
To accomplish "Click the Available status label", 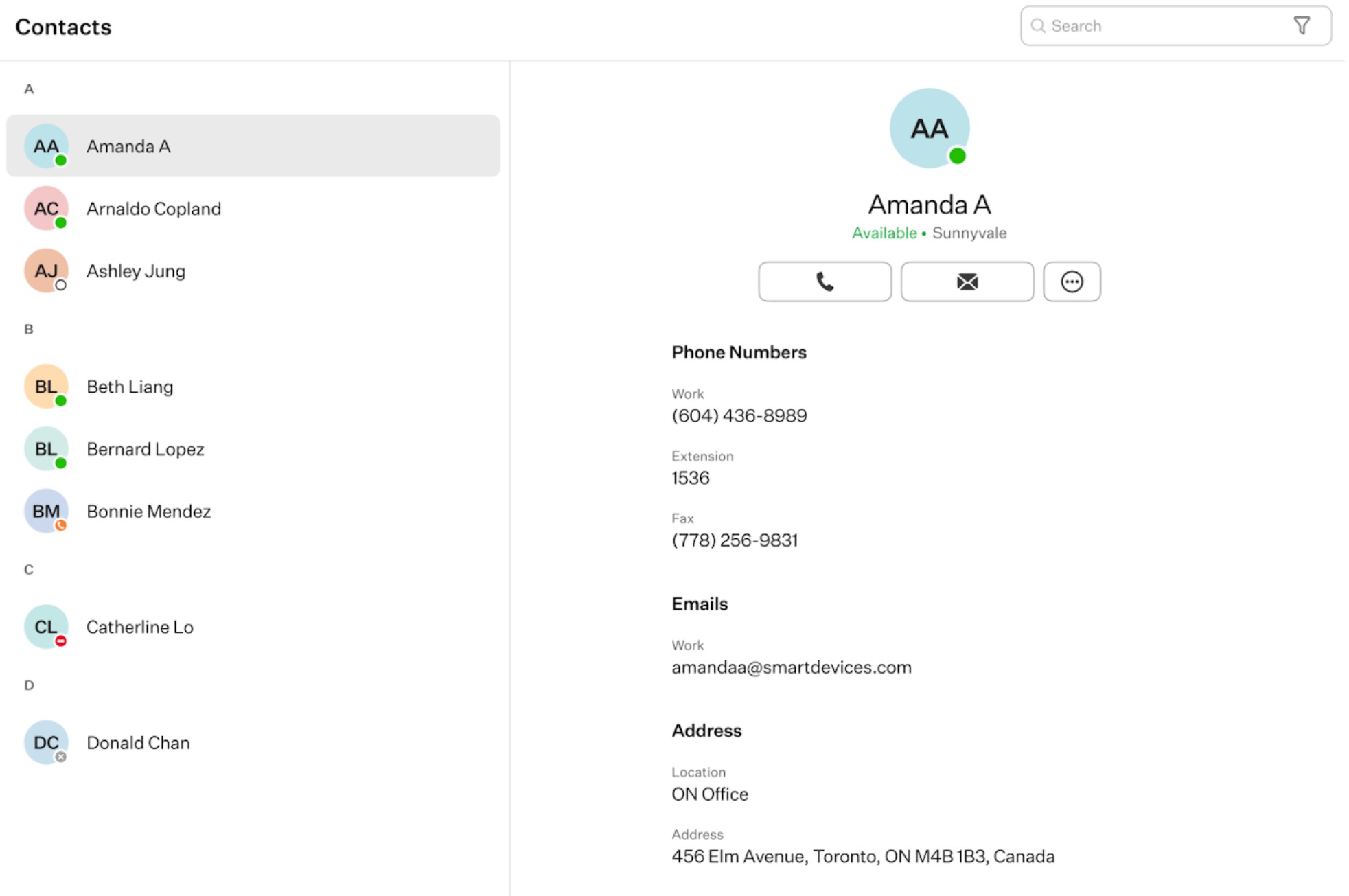I will coord(884,233).
